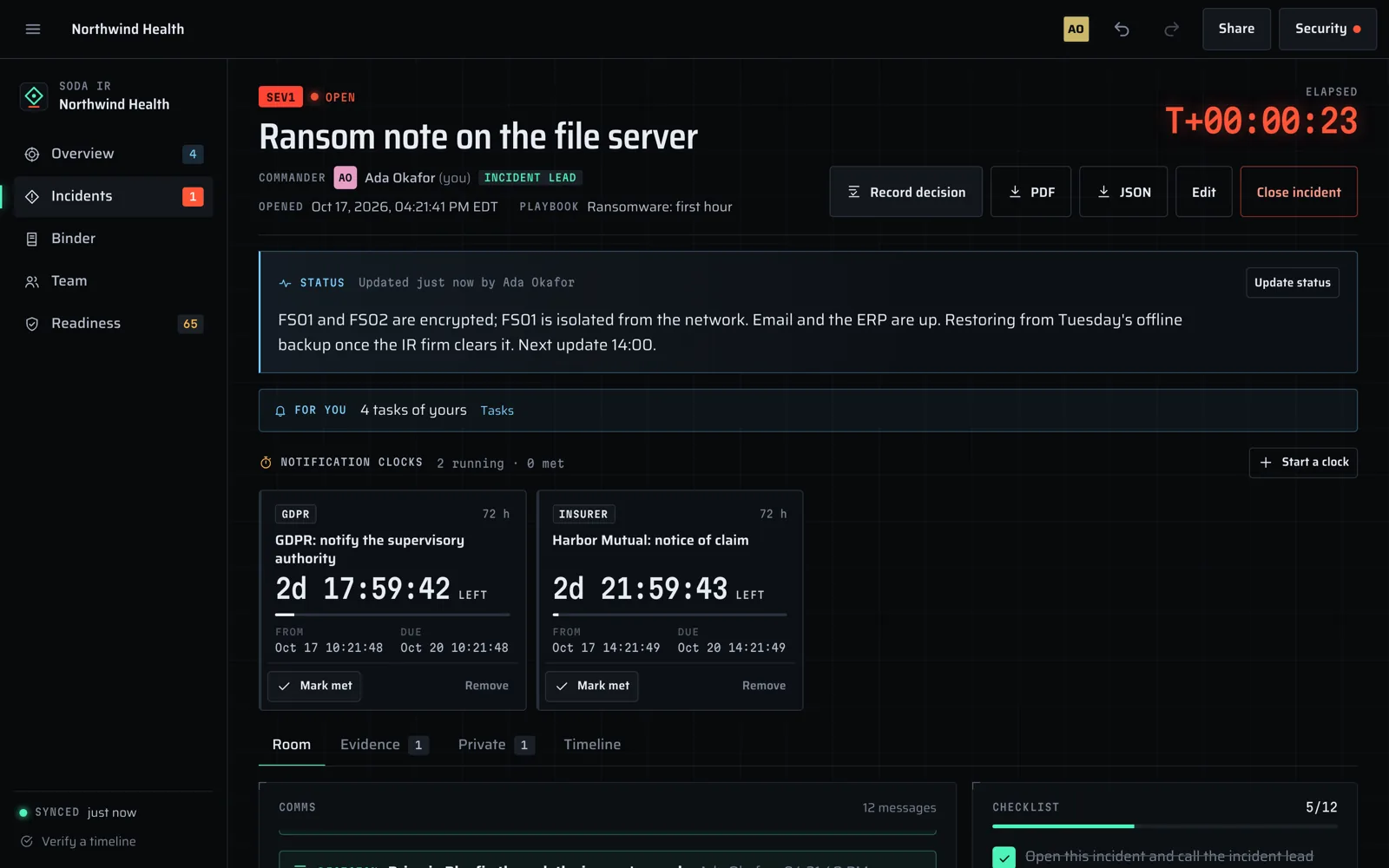This screenshot has width=1389, height=868.
Task: Click the GDPR tag on clock card
Action: (295, 515)
